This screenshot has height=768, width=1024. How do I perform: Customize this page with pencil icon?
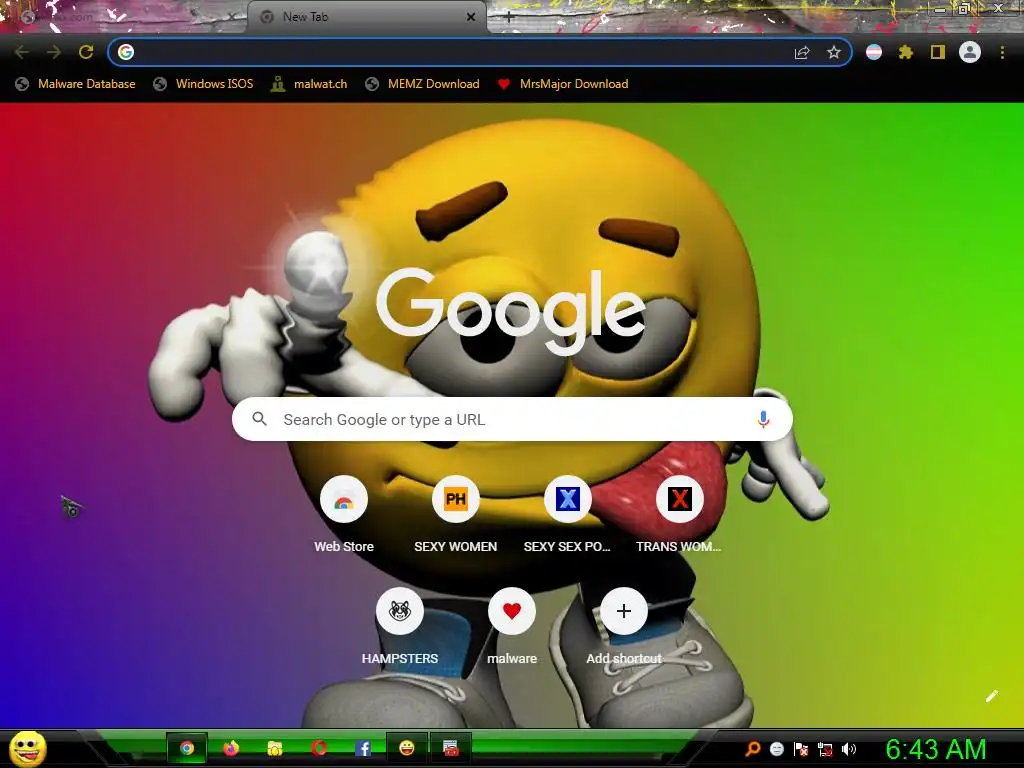(x=991, y=696)
